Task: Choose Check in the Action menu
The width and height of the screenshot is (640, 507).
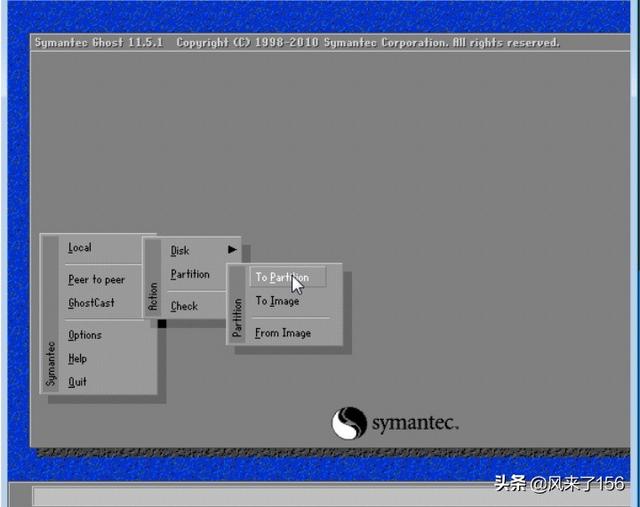Action: point(184,306)
